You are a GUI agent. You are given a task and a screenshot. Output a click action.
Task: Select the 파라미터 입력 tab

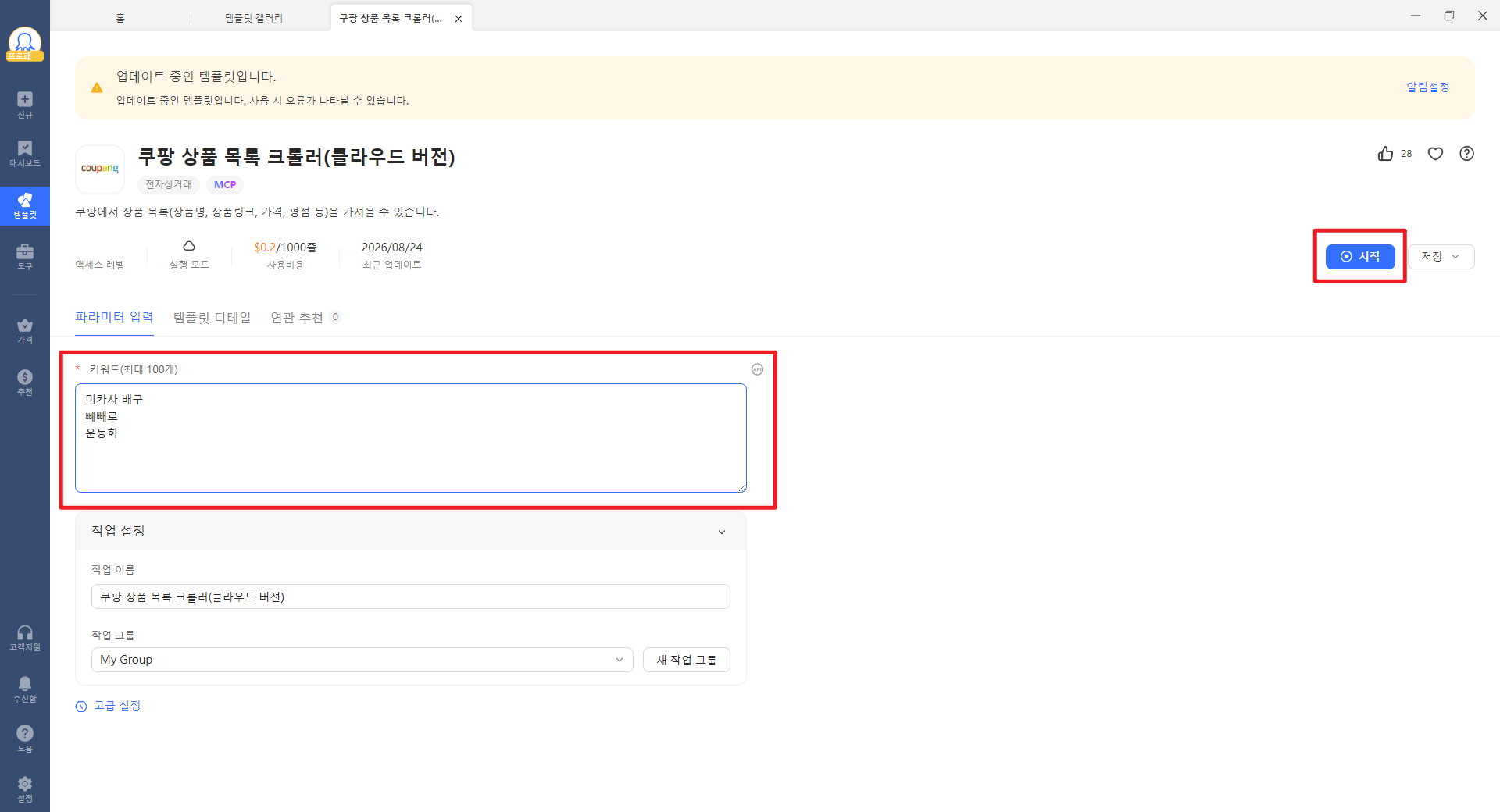pyautogui.click(x=114, y=317)
